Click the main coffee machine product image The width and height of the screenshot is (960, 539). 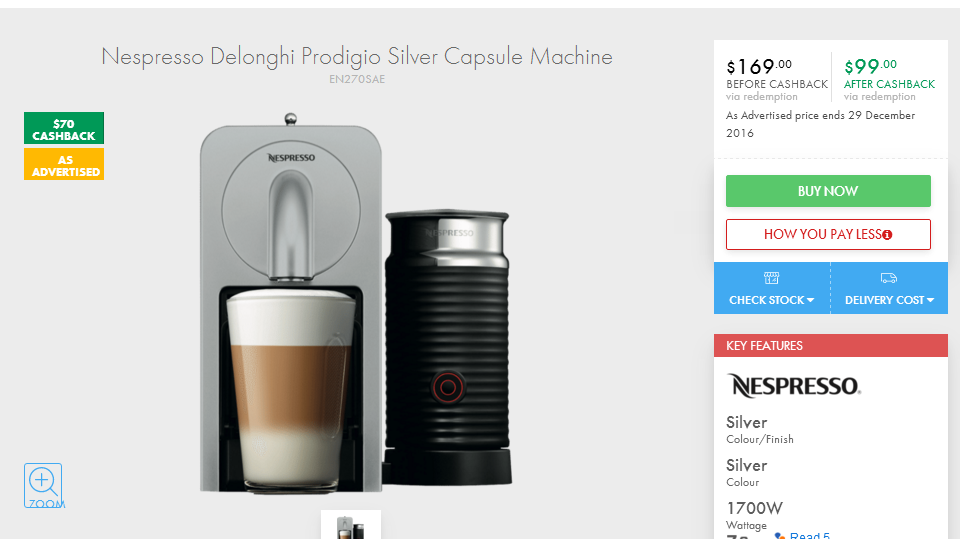pyautogui.click(x=355, y=303)
